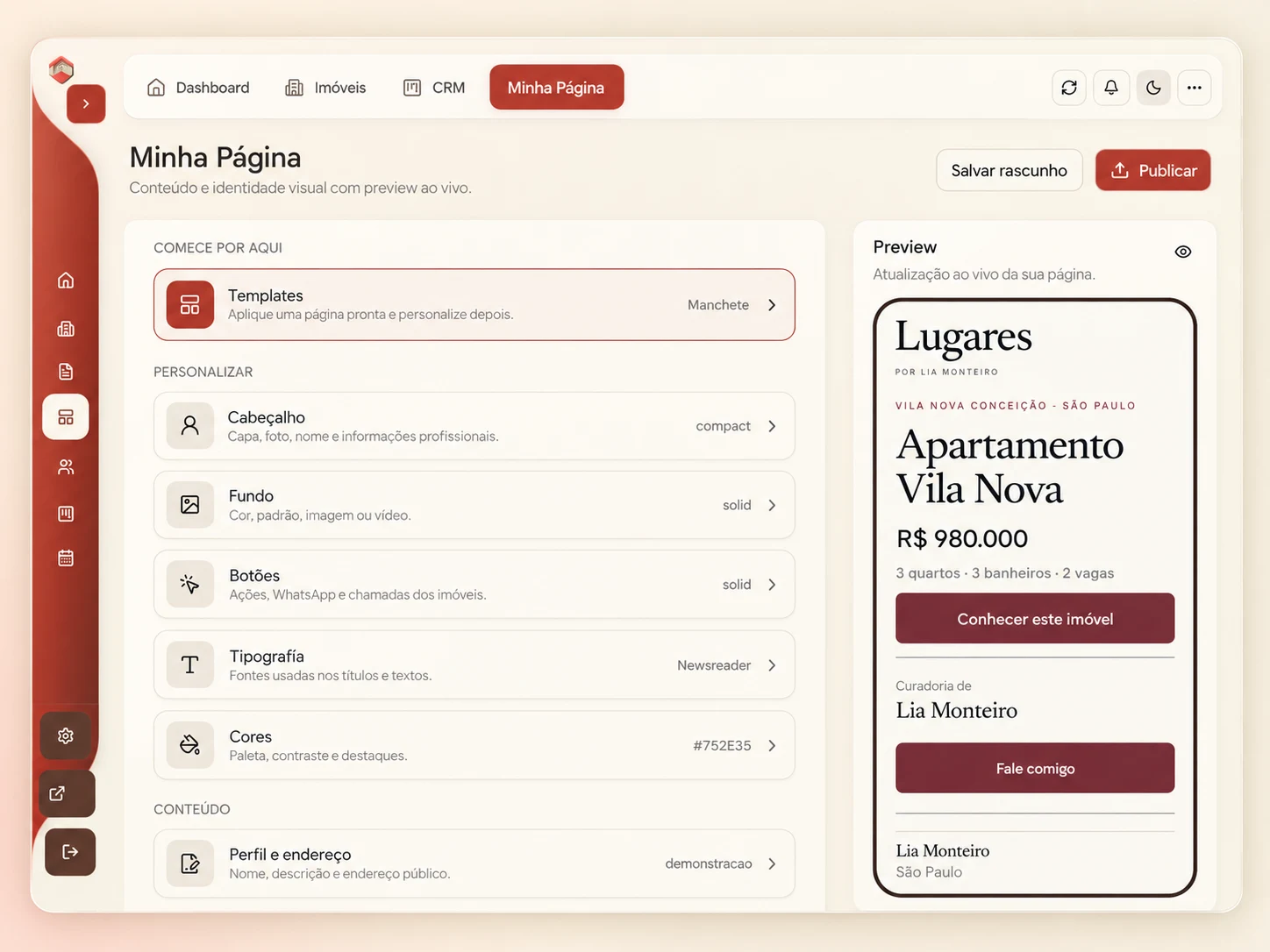Click the logout icon in the sidebar
Viewport: 1270px width, 952px height.
(70, 852)
